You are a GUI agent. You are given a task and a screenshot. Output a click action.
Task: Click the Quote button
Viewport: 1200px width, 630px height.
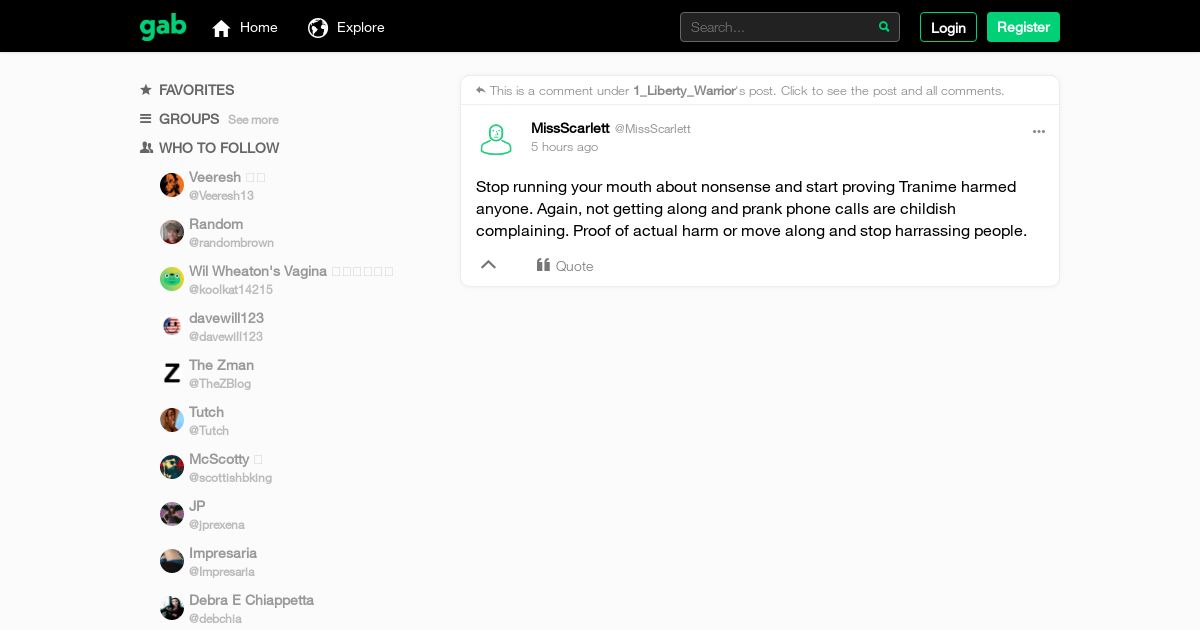coord(565,266)
